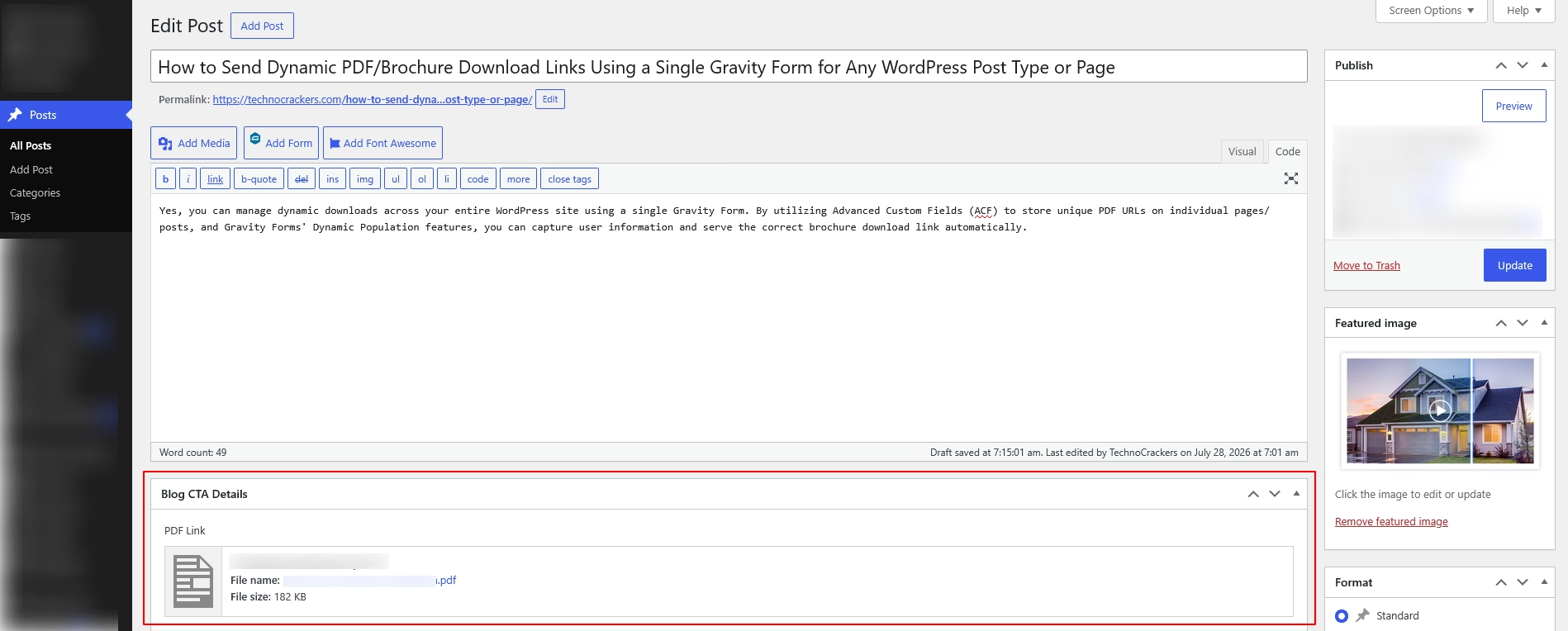
Task: Click the Preview button
Action: (x=1513, y=106)
